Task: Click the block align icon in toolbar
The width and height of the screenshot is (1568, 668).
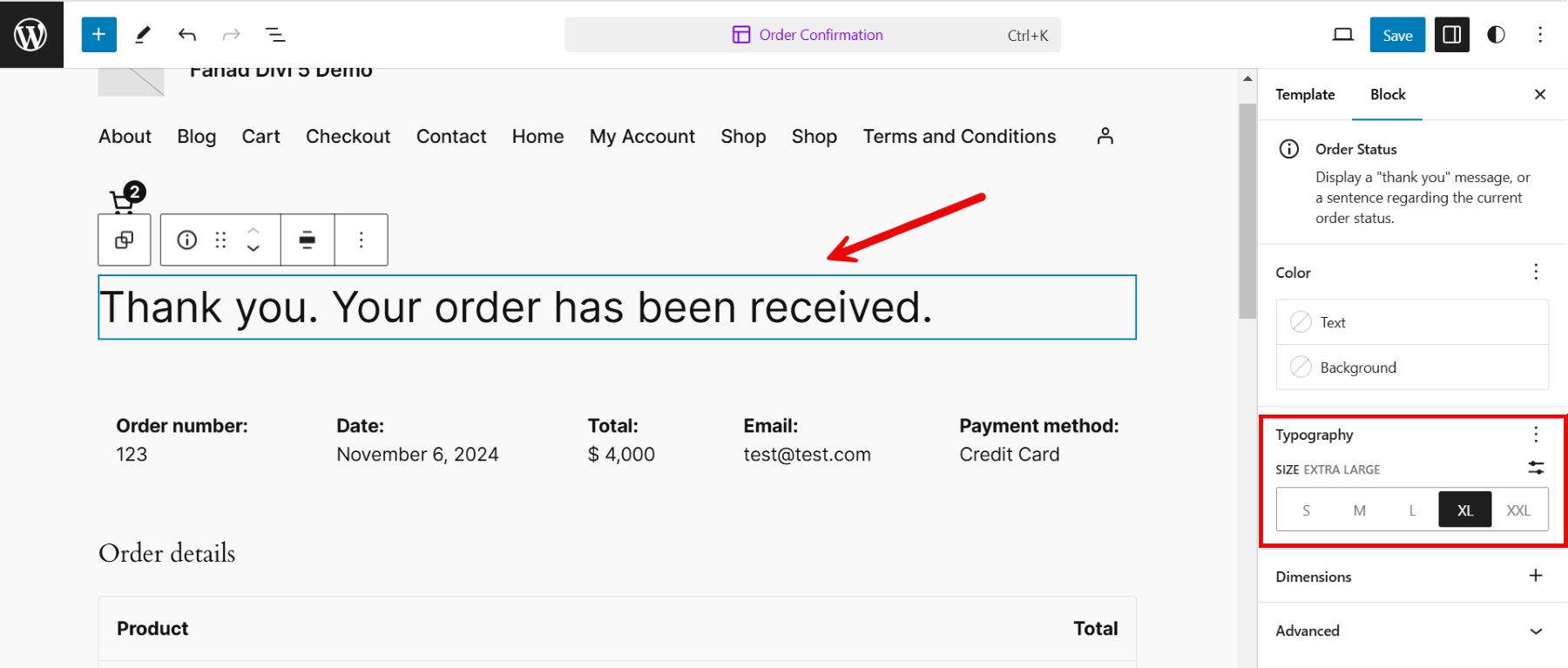Action: coord(308,240)
